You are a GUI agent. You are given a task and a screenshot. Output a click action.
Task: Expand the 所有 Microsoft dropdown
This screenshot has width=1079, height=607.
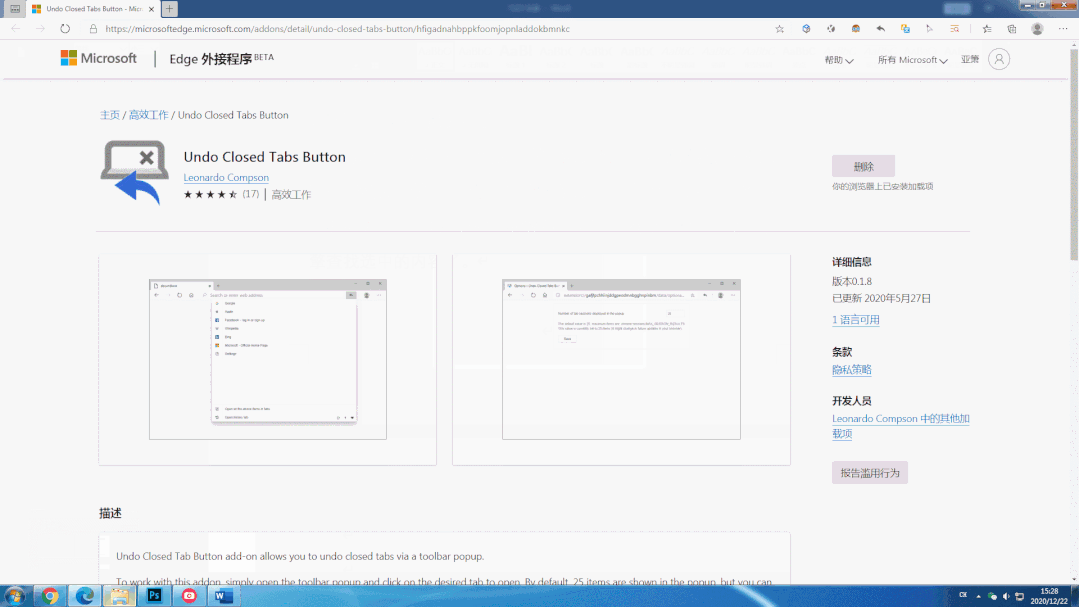click(912, 60)
